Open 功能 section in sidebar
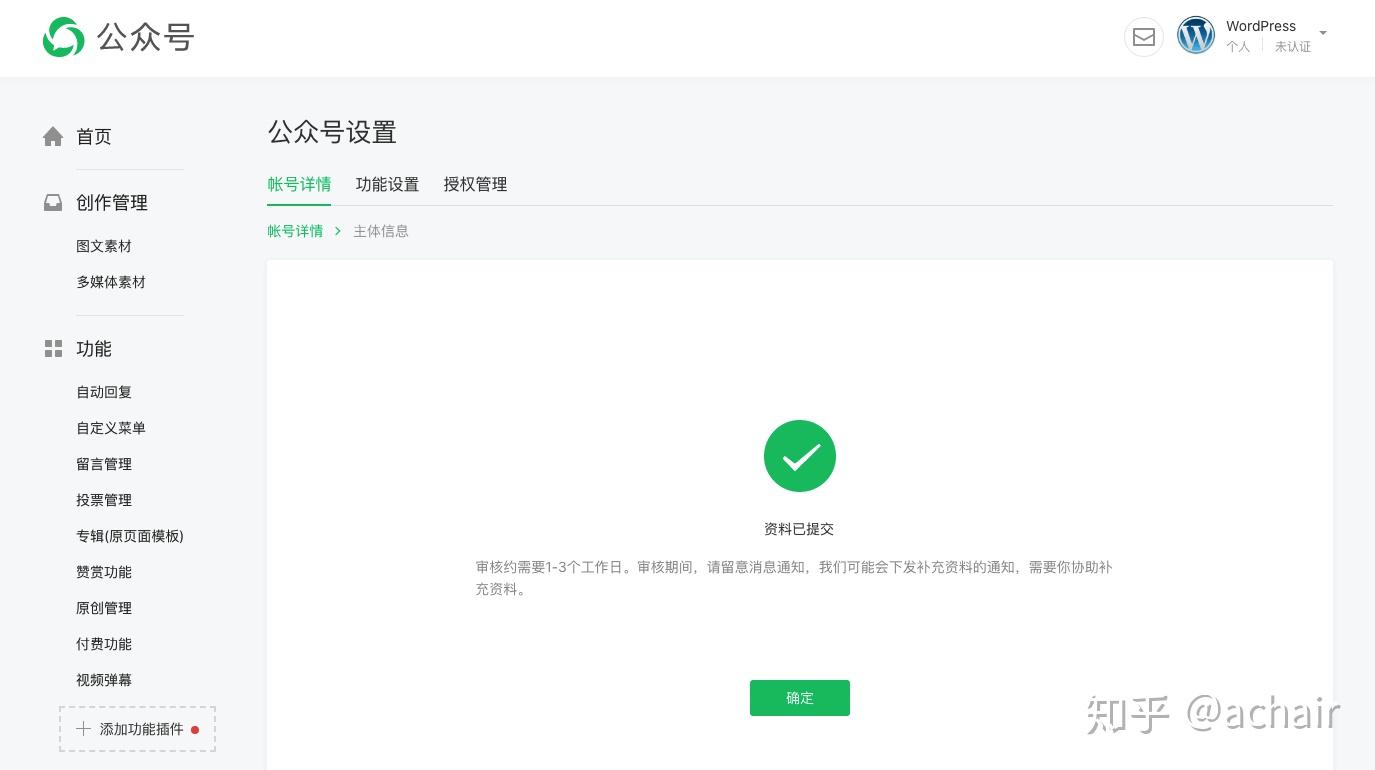This screenshot has height=770, width=1375. tap(94, 349)
